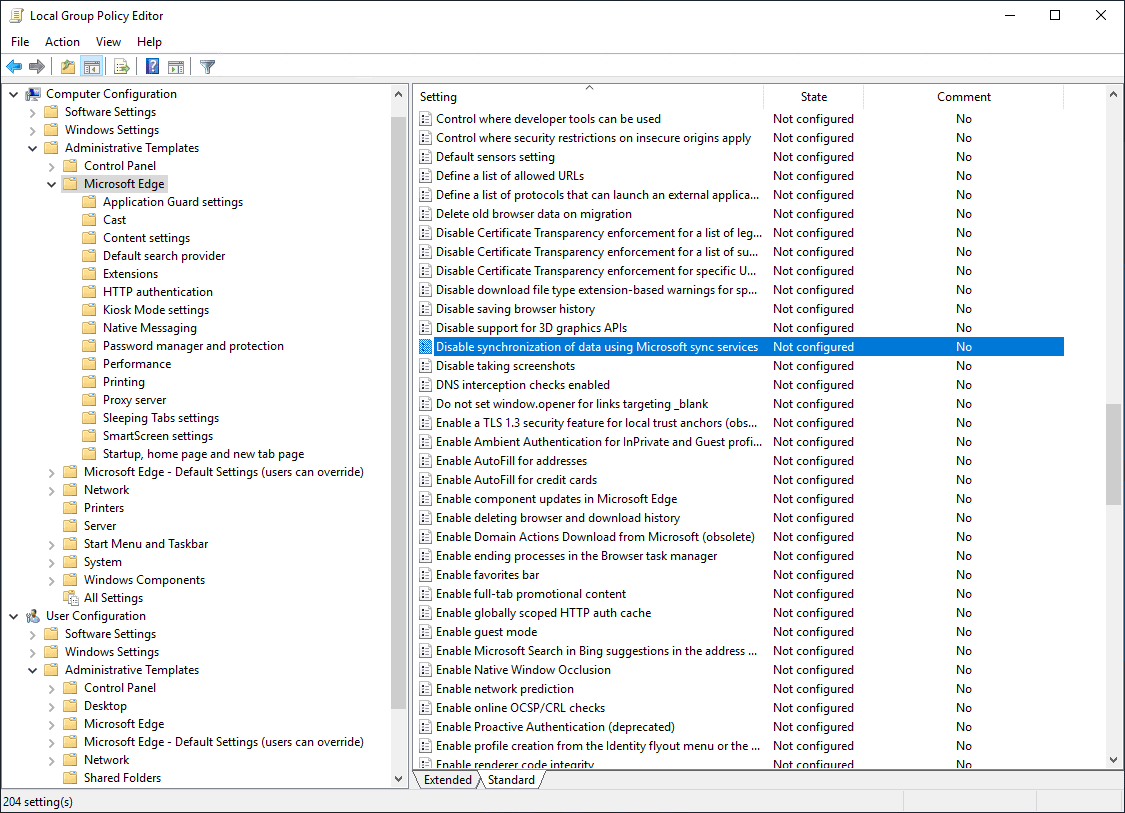The width and height of the screenshot is (1125, 813).
Task: Collapse the Administrative Templates tree under User Configuration
Action: click(31, 669)
